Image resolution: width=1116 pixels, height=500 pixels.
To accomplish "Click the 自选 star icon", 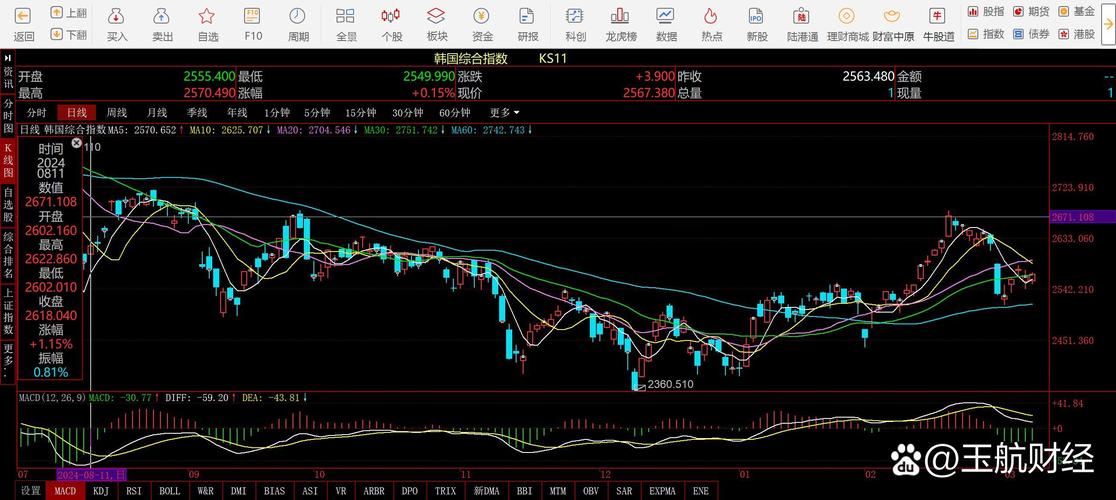I will 207,17.
